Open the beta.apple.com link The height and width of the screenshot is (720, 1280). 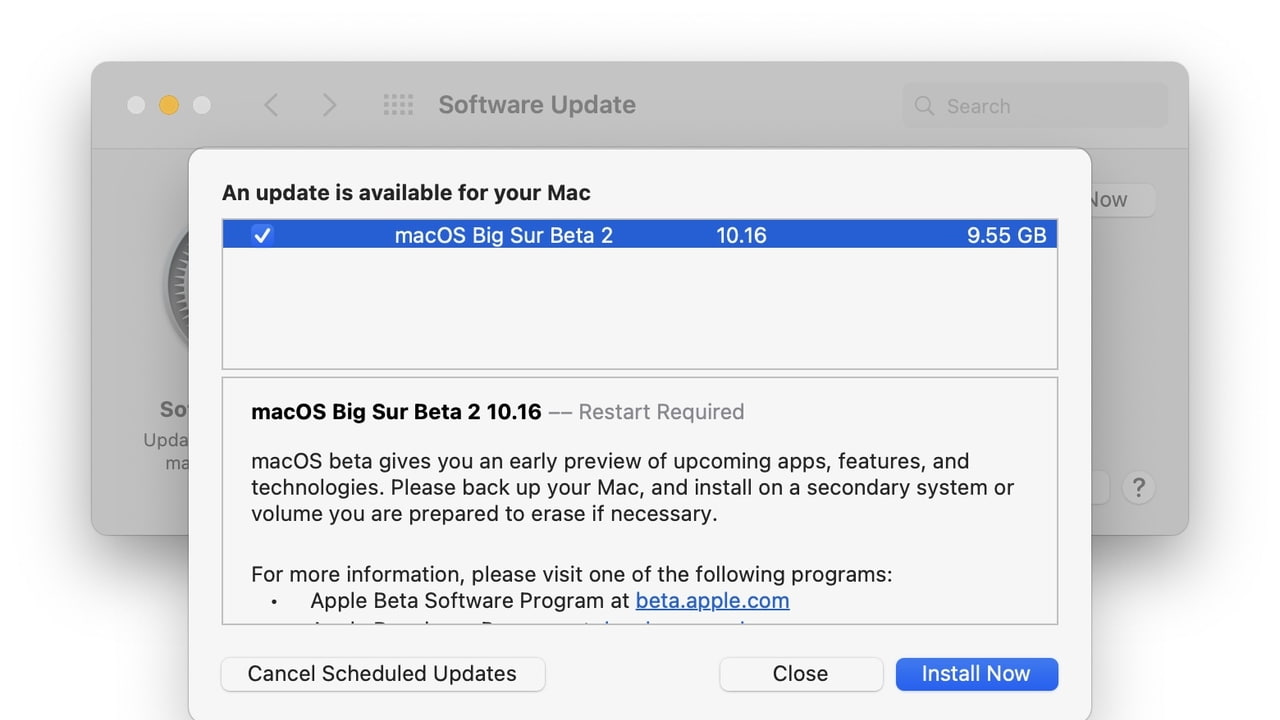click(712, 601)
